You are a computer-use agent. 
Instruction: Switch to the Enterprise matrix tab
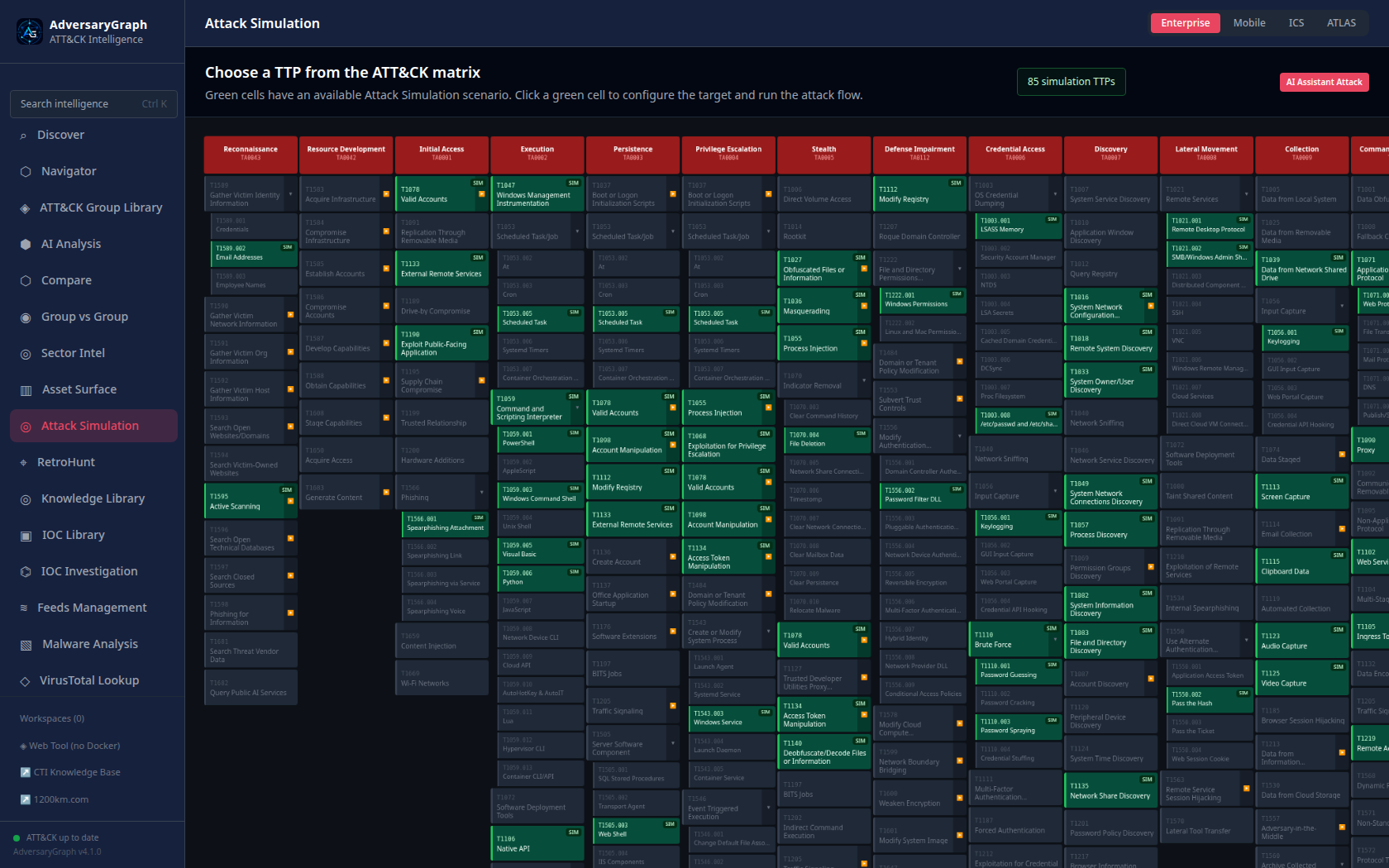[x=1185, y=23]
